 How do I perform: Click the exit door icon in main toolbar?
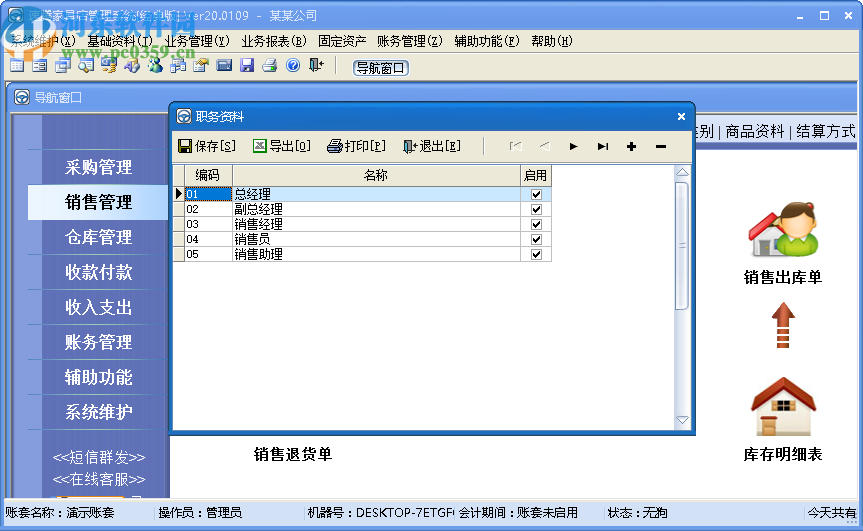pyautogui.click(x=316, y=66)
